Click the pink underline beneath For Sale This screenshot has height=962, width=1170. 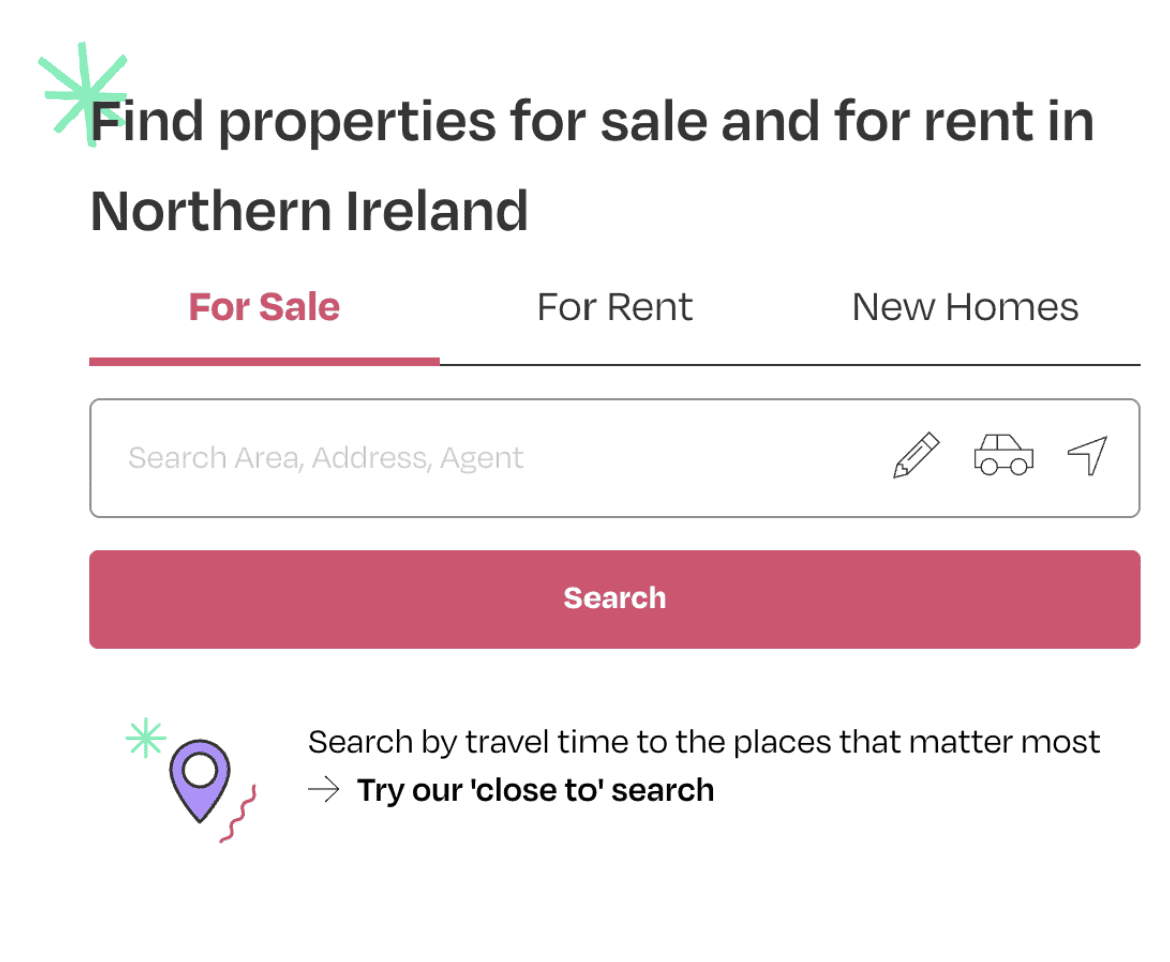point(264,362)
